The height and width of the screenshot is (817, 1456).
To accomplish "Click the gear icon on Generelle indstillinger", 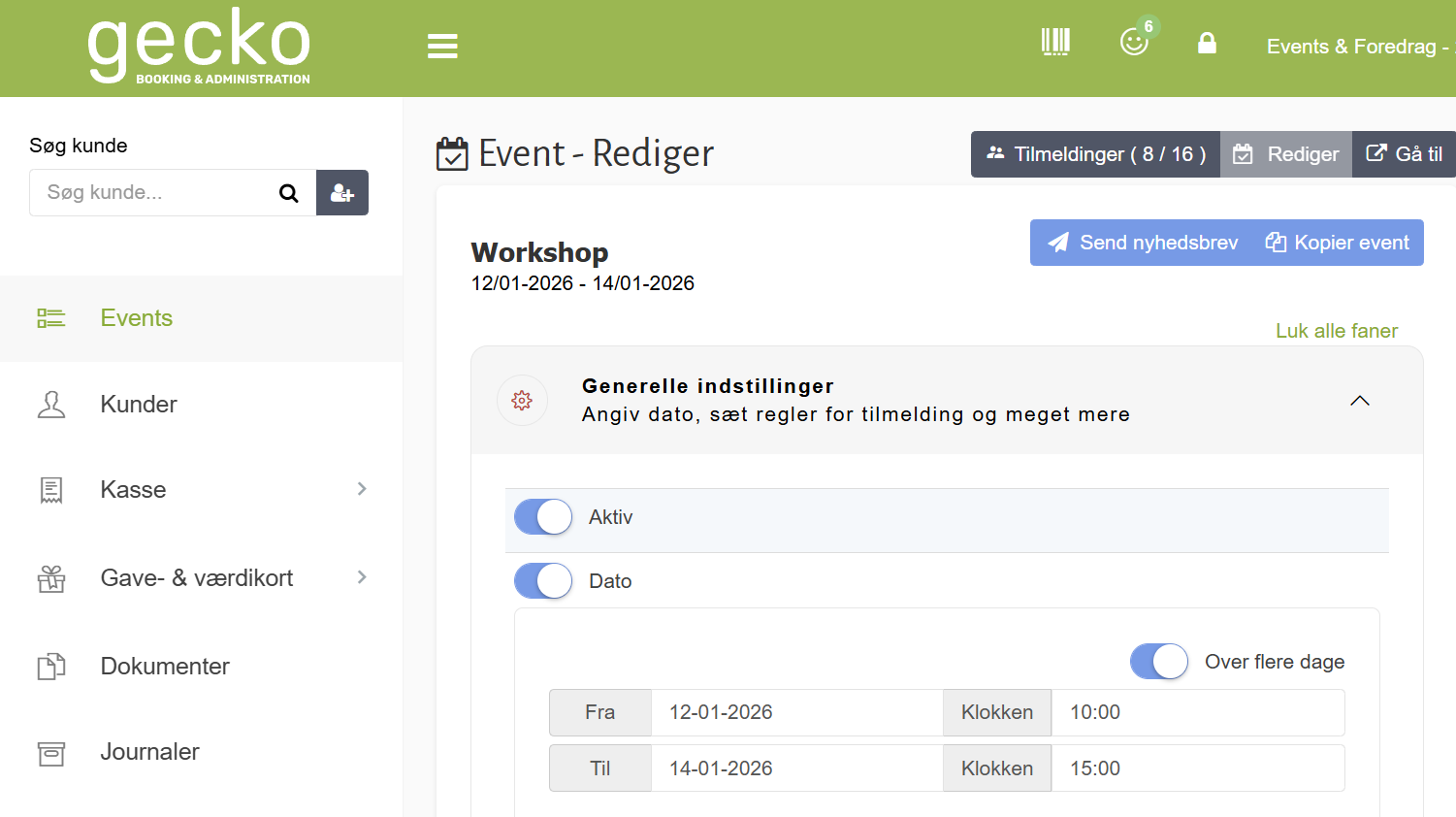I will [x=522, y=400].
